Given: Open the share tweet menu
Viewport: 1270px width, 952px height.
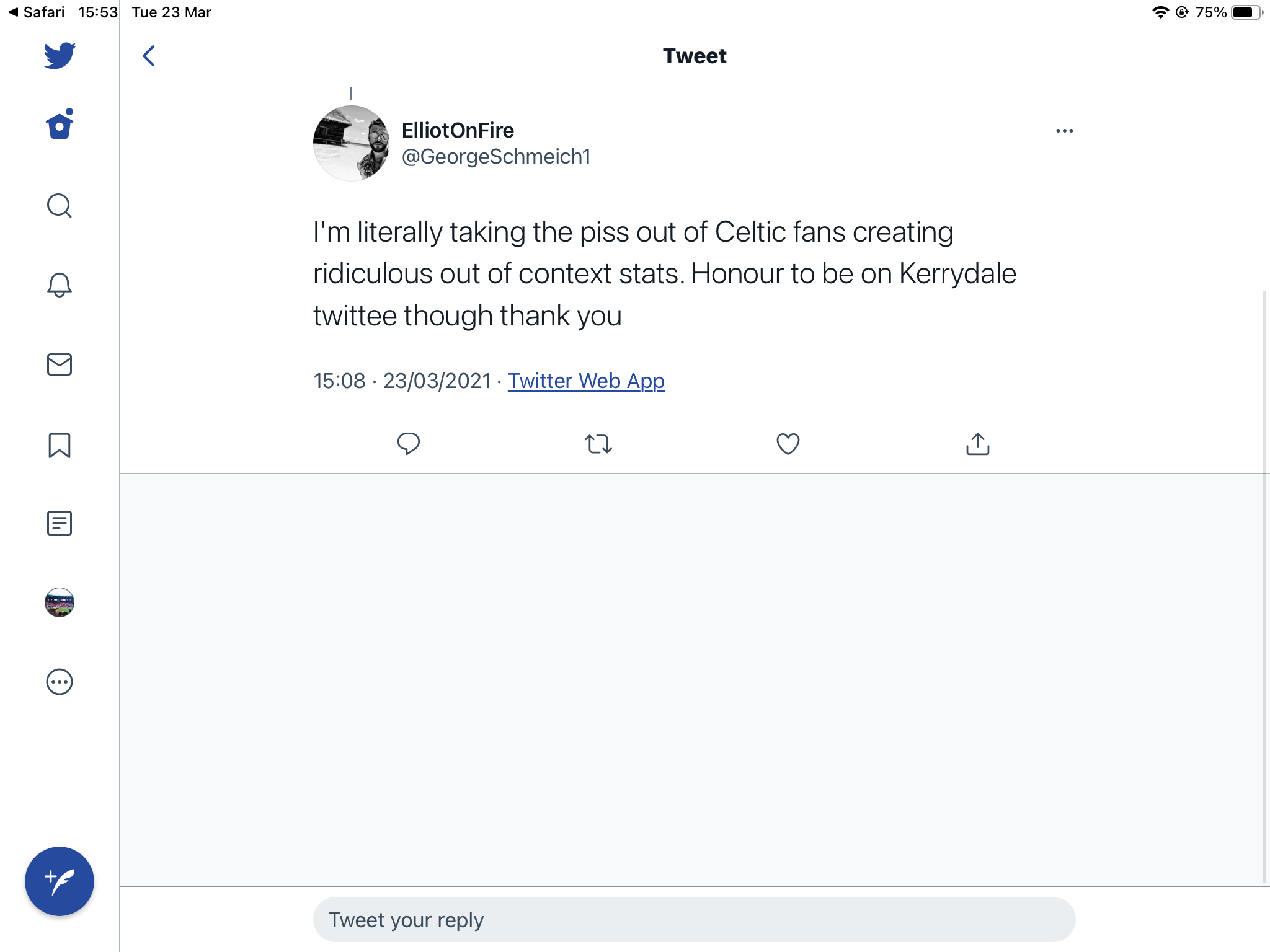Looking at the screenshot, I should (x=977, y=444).
